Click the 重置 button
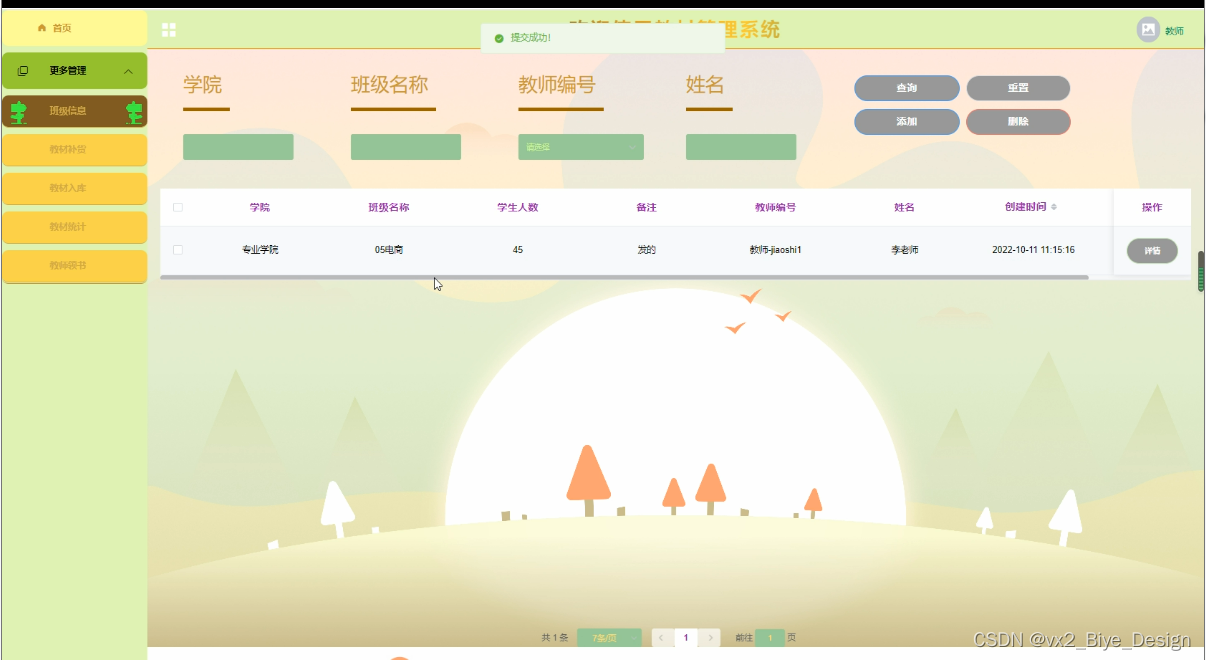The width and height of the screenshot is (1206, 660). pos(1018,88)
